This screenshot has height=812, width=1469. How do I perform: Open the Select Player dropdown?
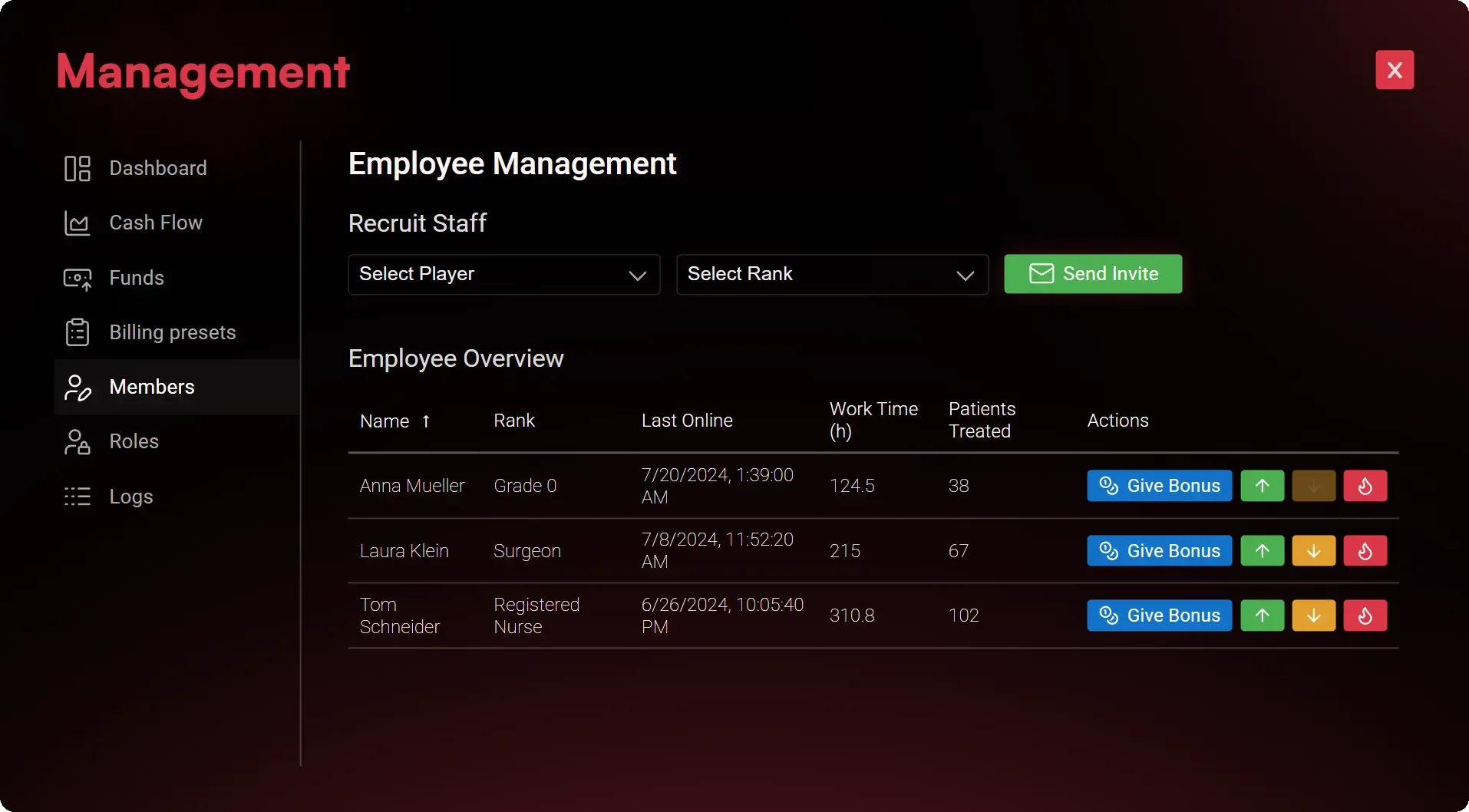[x=503, y=274]
